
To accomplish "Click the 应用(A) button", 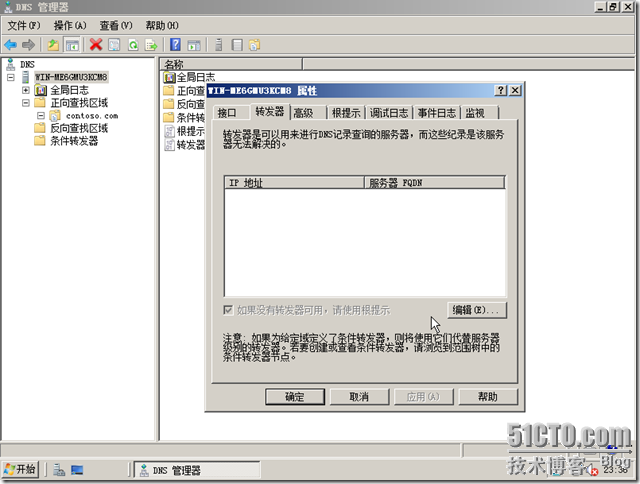I will point(424,397).
